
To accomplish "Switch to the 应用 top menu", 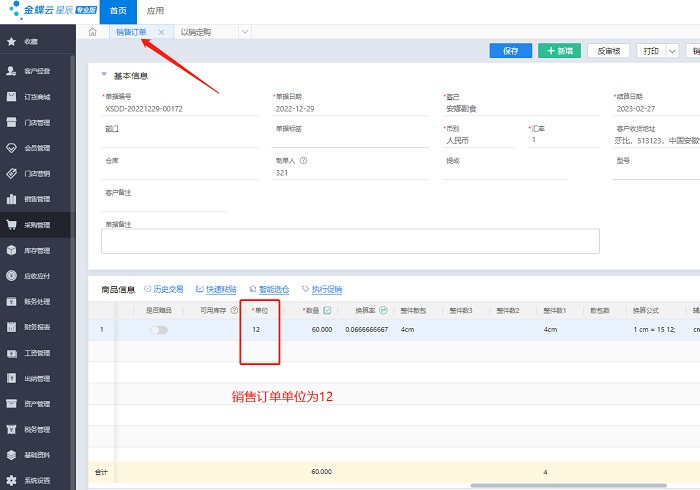I will pos(155,10).
